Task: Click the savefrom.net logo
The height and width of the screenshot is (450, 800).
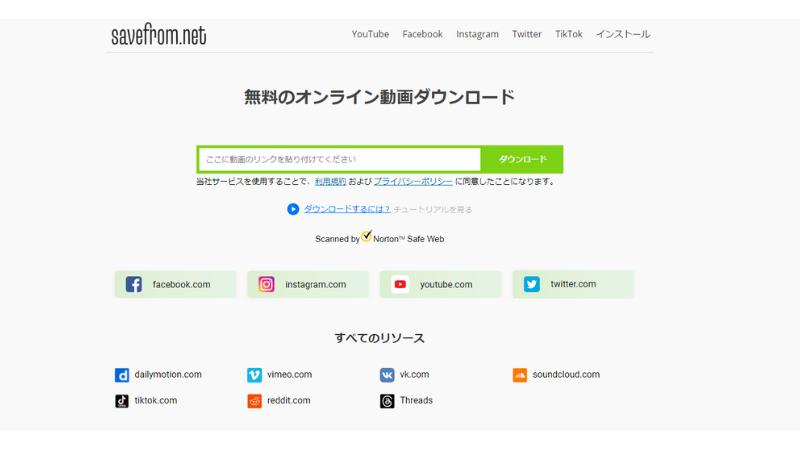Action: click(x=159, y=34)
